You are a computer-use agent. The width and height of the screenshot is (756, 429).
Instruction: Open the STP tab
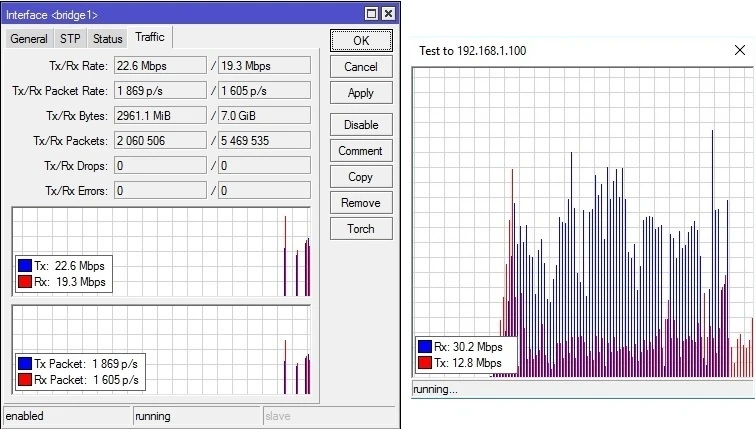(70, 39)
